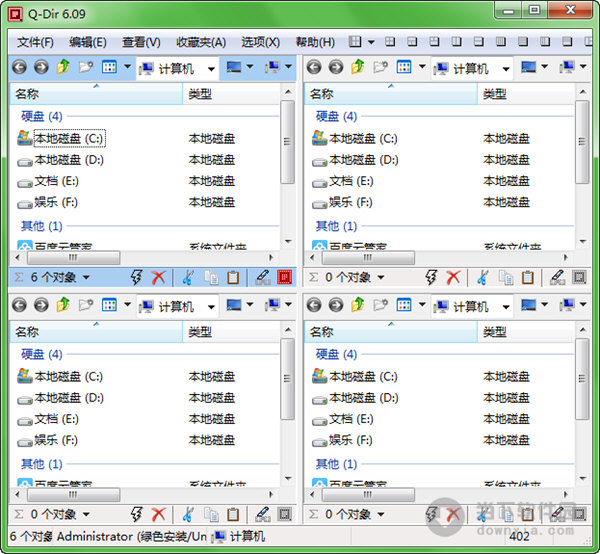
Task: Sort by 名称 column in top-right pane
Action: [x=391, y=94]
